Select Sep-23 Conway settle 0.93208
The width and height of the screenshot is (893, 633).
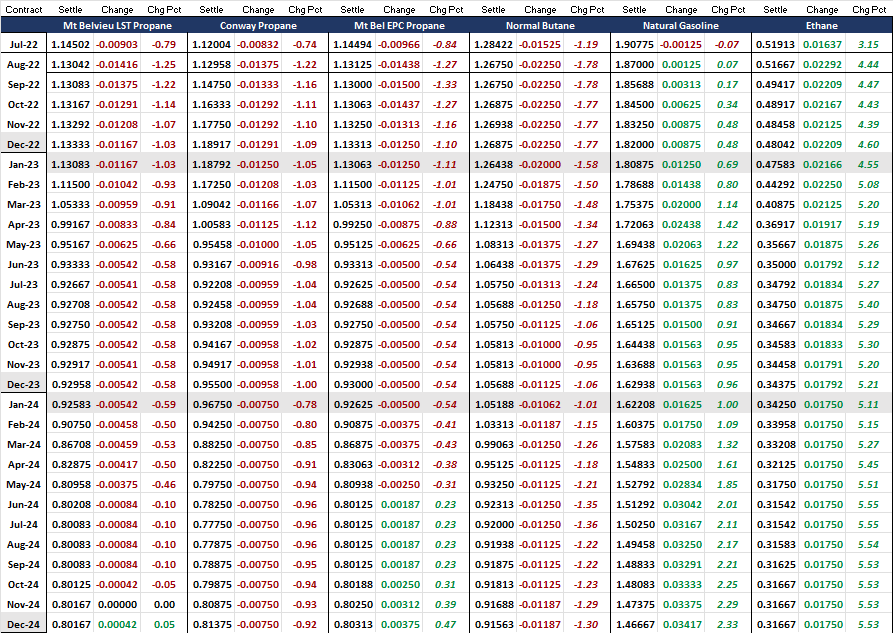[211, 325]
